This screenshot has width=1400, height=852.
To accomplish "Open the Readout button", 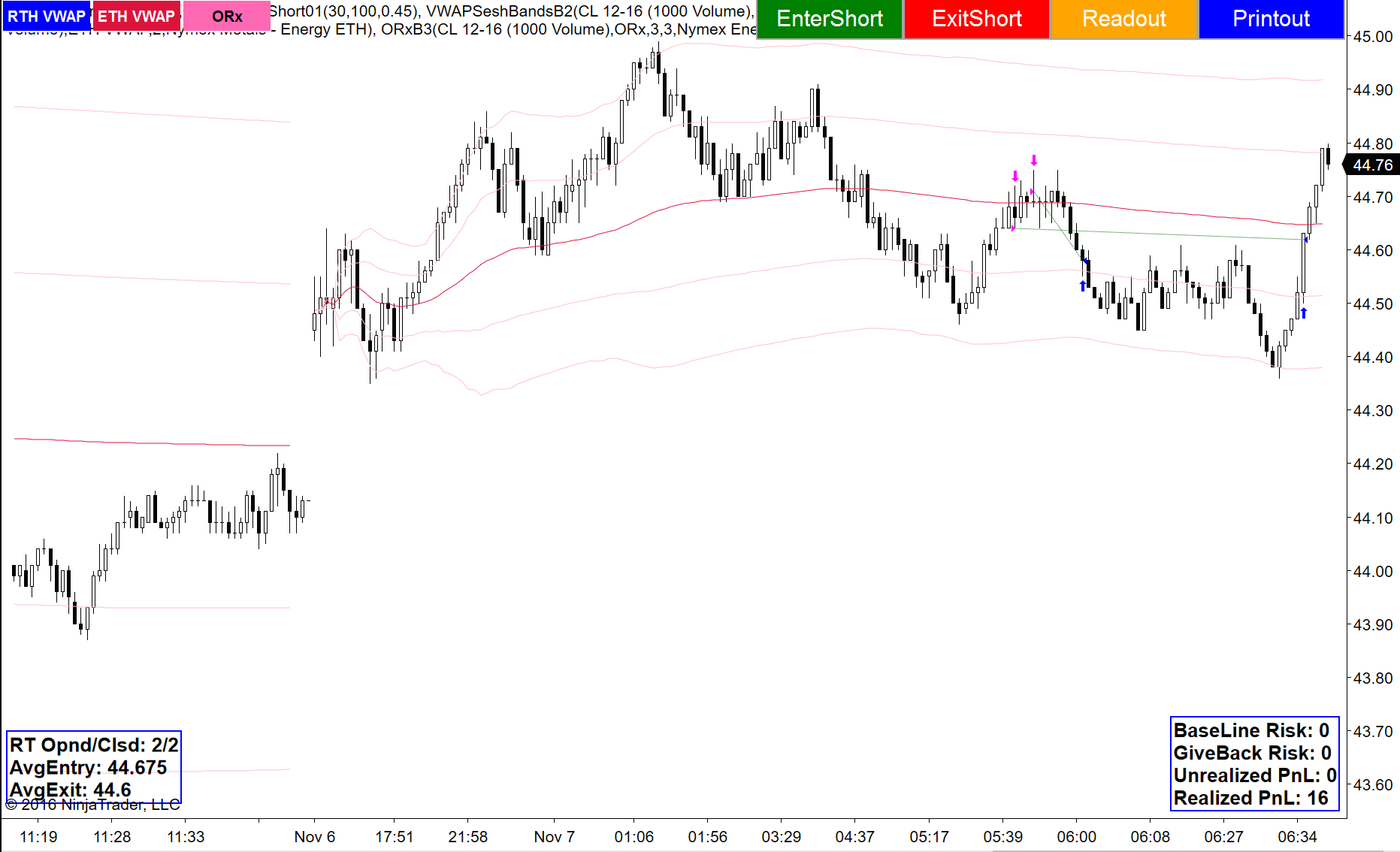I will [1124, 19].
